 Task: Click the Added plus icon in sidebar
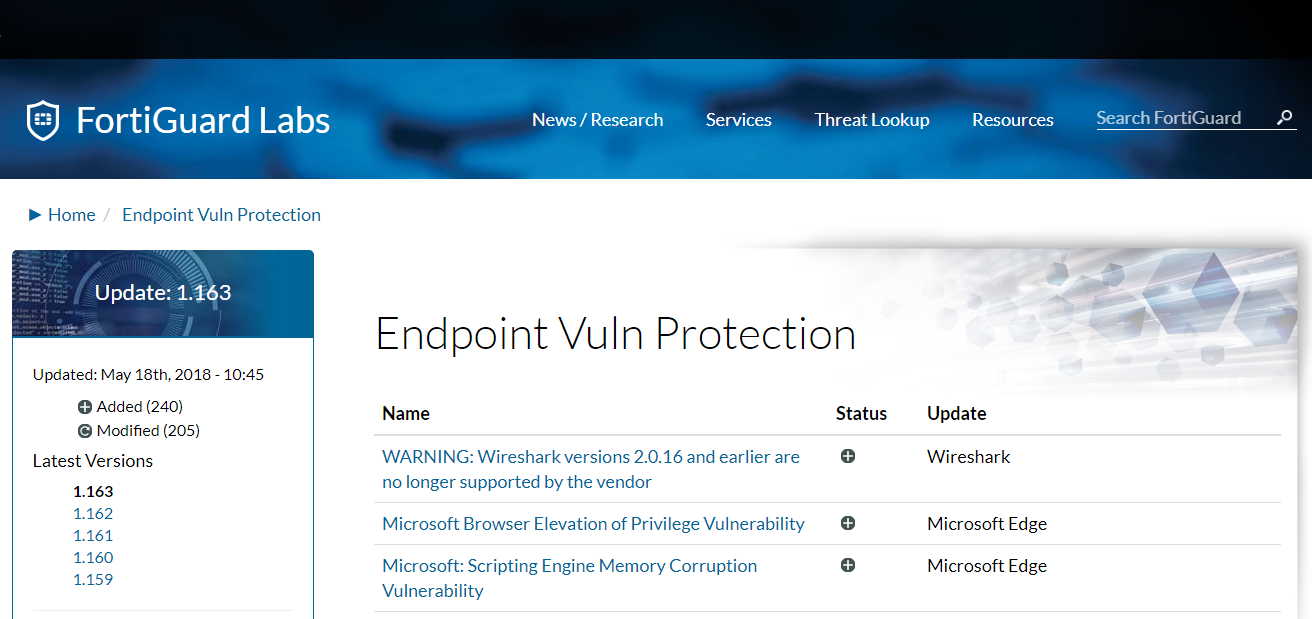(x=85, y=407)
